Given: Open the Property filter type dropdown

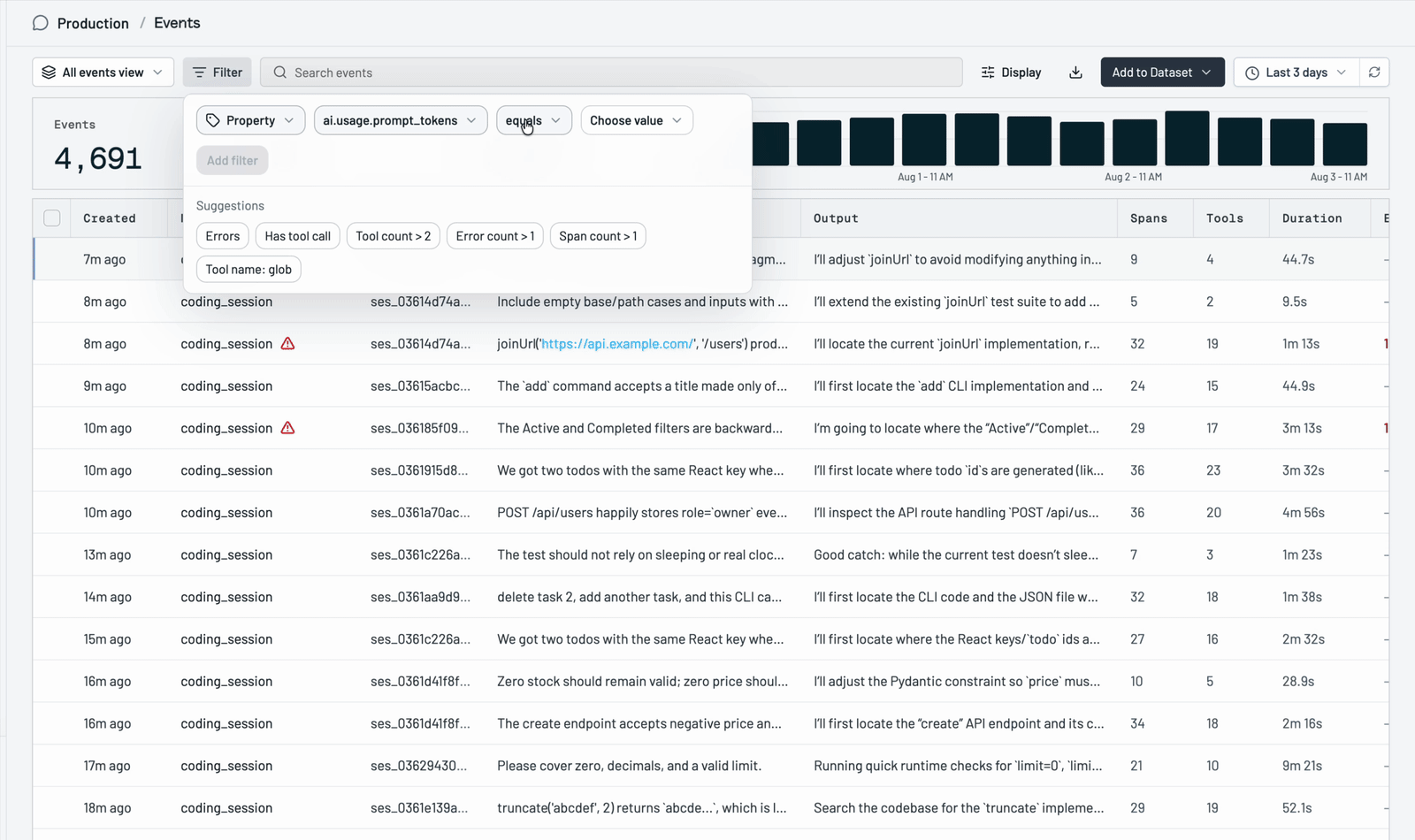Looking at the screenshot, I should pyautogui.click(x=251, y=120).
